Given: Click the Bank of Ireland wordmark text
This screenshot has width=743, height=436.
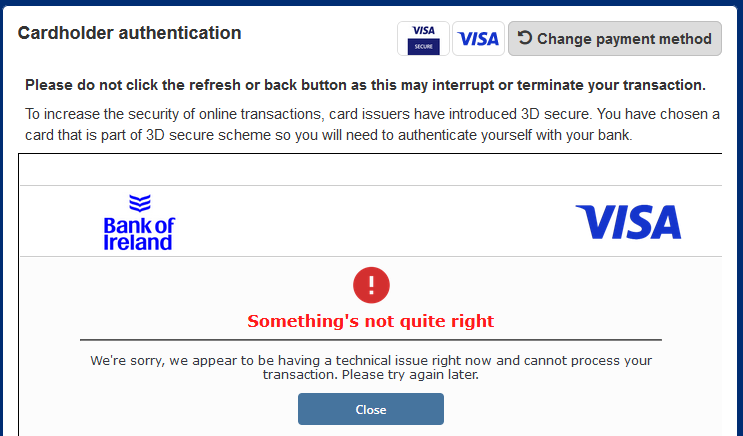Looking at the screenshot, I should [138, 233].
